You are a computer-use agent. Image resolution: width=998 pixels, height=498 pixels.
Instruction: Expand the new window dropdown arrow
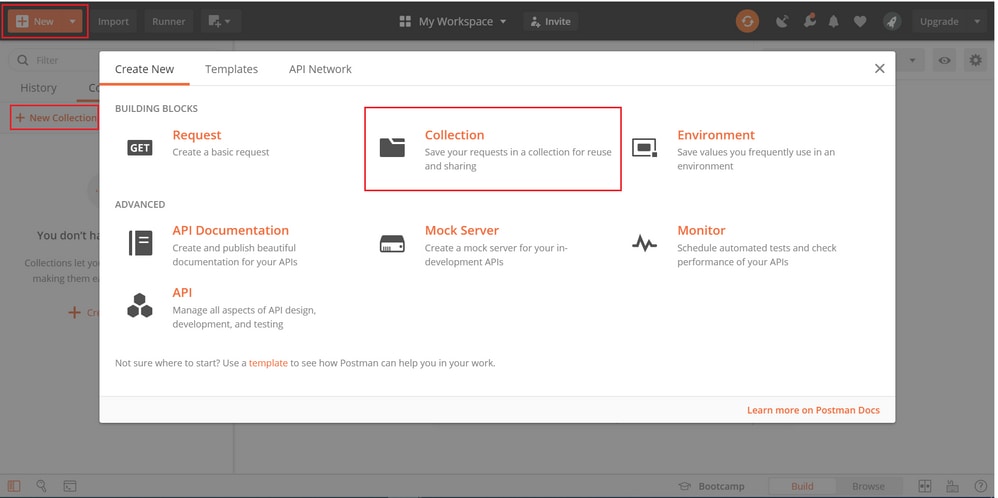click(228, 22)
